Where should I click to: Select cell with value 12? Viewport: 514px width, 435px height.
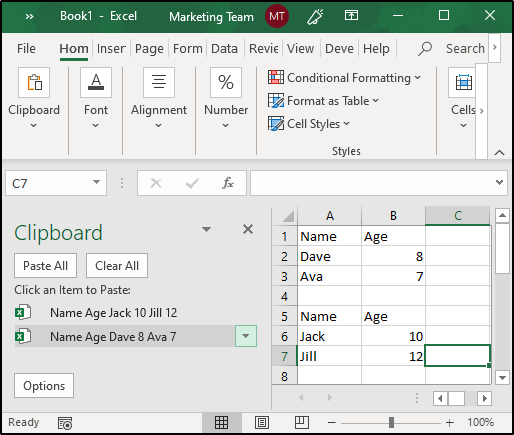tap(393, 356)
